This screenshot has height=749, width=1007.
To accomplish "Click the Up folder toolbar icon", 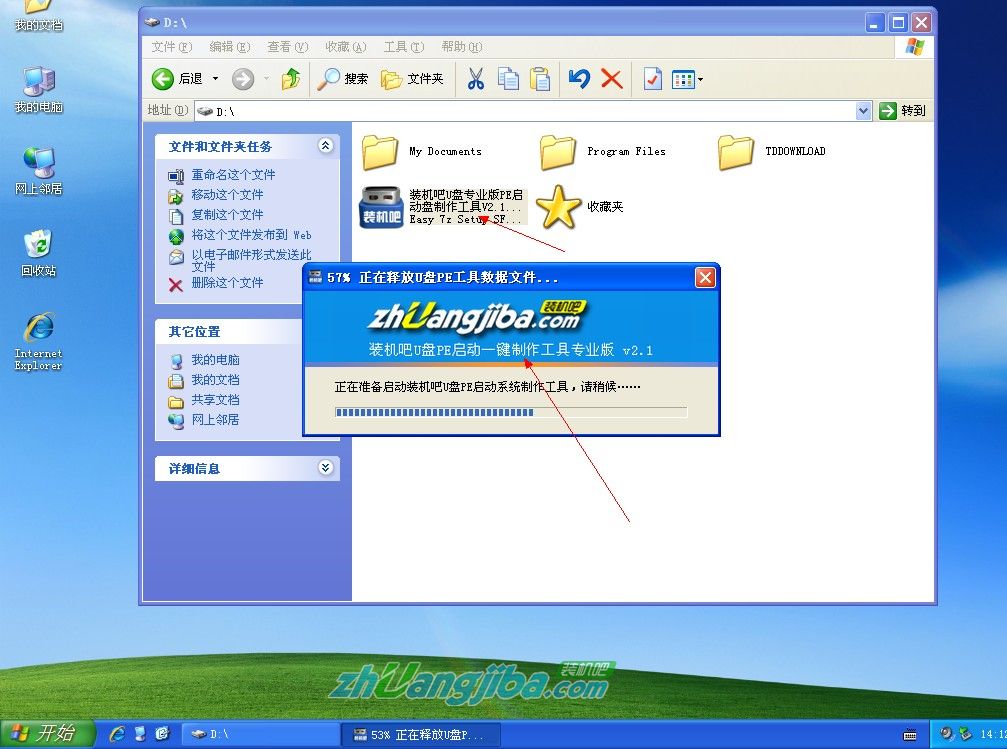I will click(291, 79).
